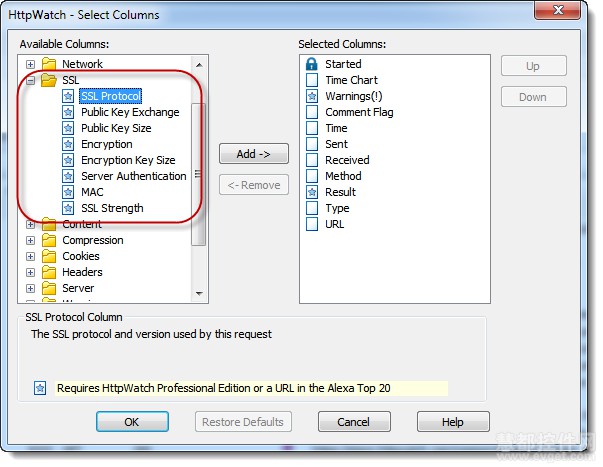603x467 pixels.
Task: Click the star icon next to Result
Action: tap(312, 192)
